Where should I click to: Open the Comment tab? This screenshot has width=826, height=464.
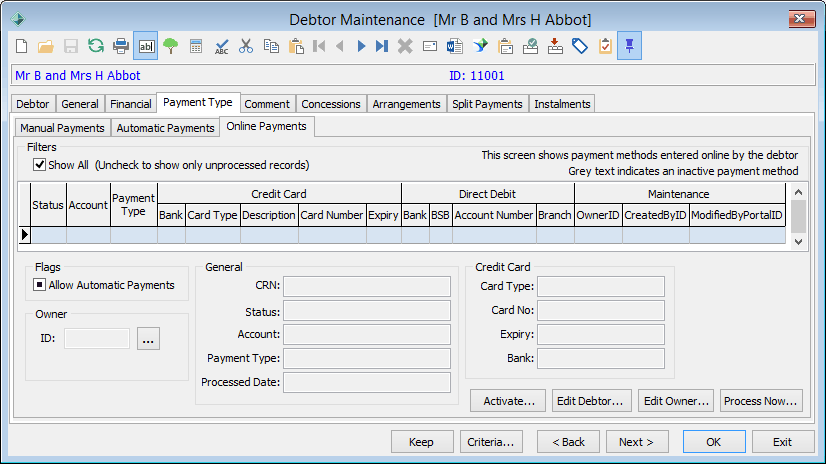click(x=267, y=104)
